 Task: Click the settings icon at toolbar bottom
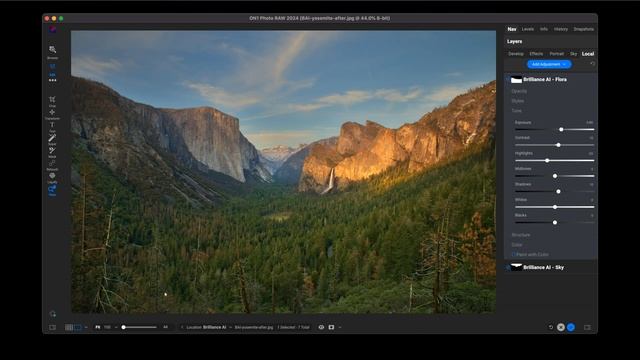point(53,313)
